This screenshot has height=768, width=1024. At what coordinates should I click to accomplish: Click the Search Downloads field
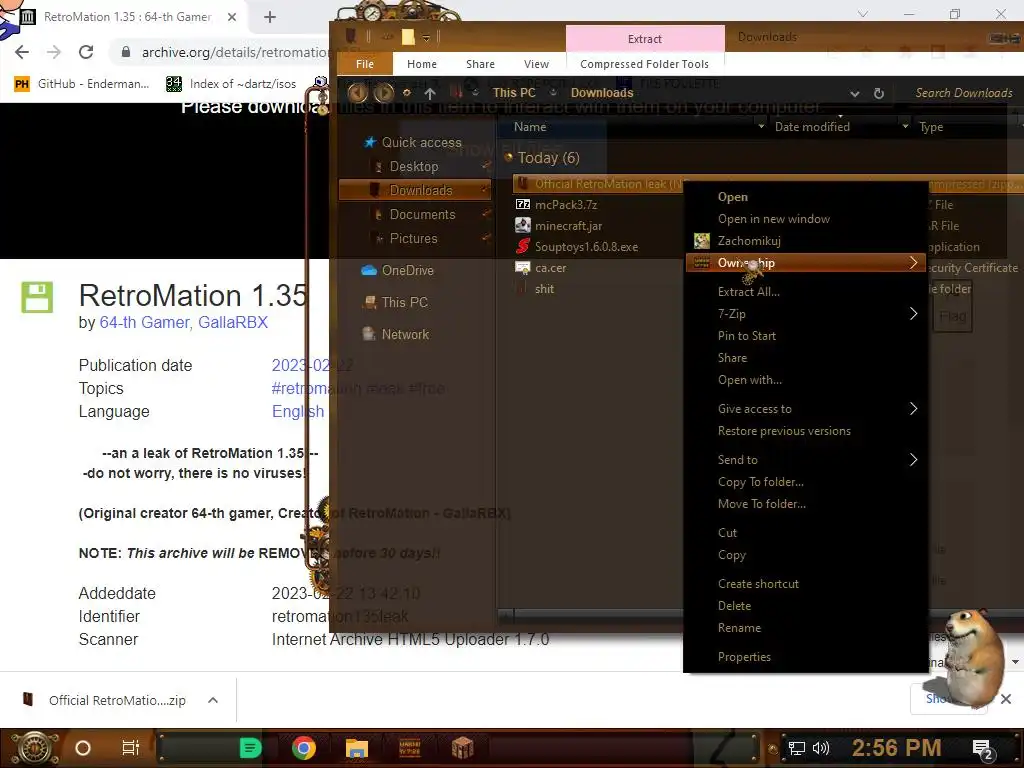point(963,93)
